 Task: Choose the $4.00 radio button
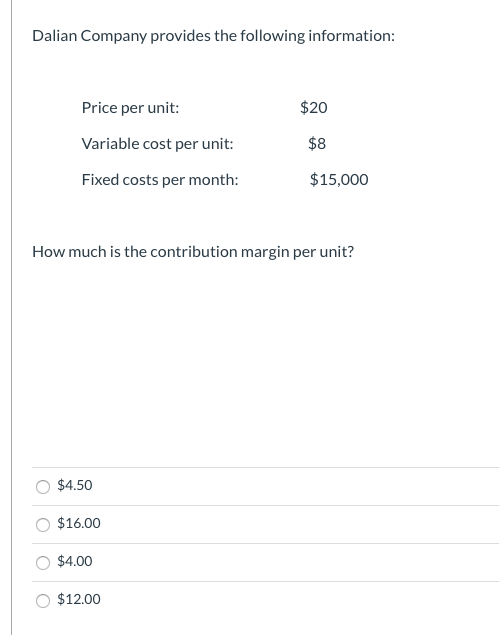coord(43,563)
